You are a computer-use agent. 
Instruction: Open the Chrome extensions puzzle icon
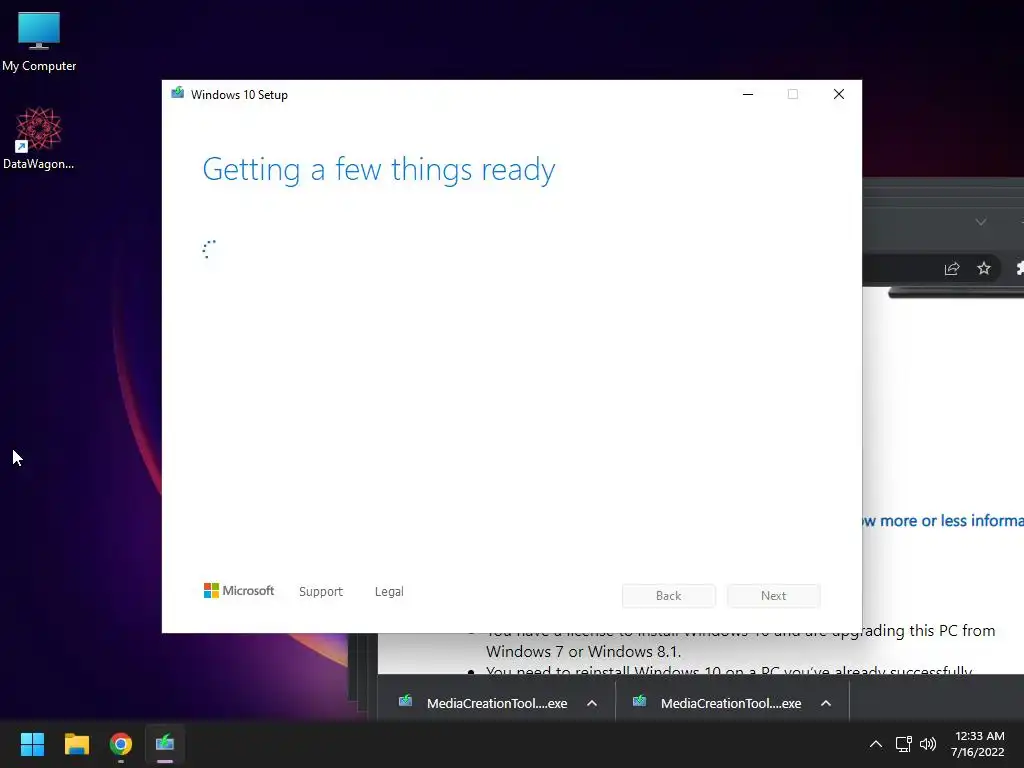tap(1019, 268)
